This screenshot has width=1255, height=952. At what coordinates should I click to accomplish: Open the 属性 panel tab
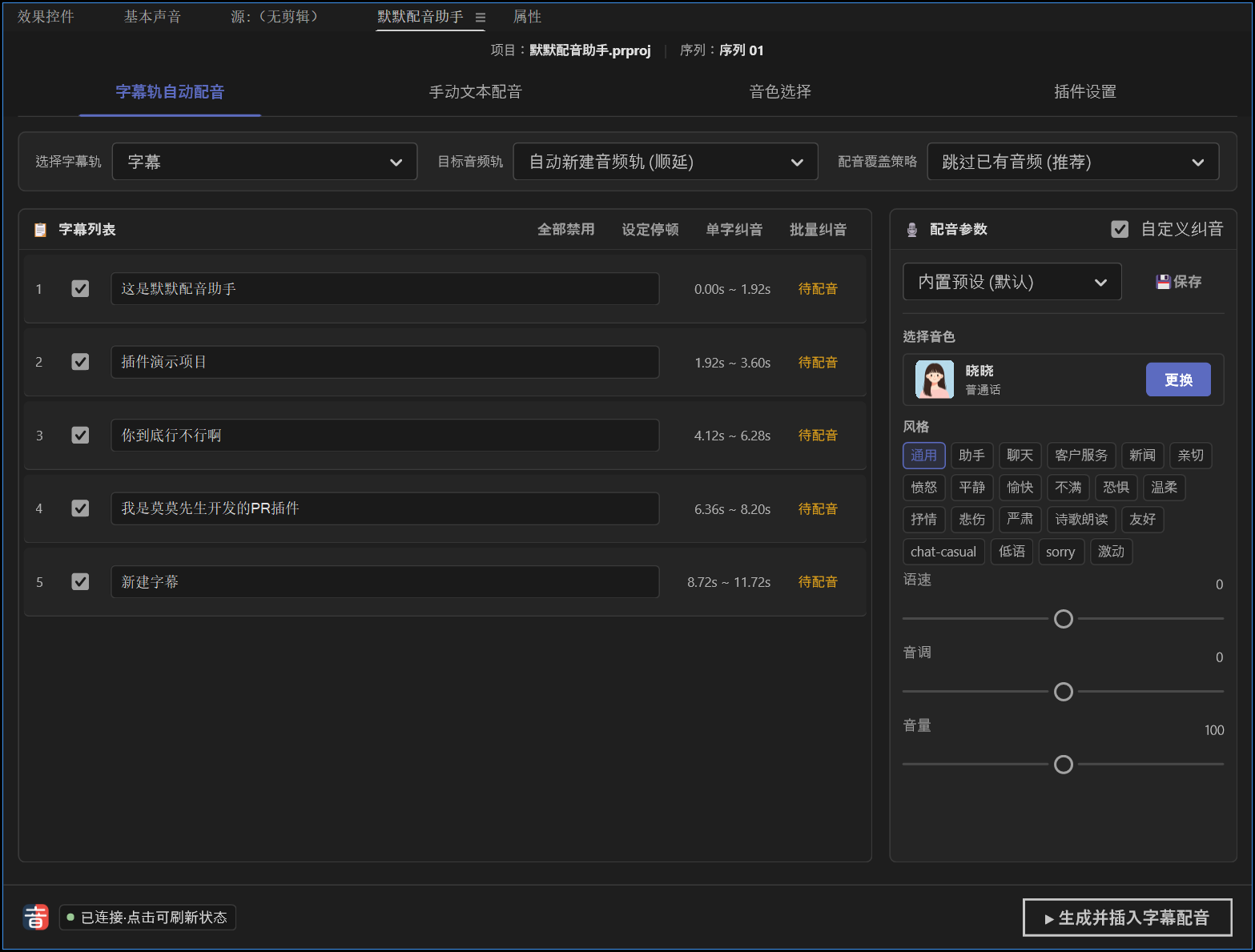pyautogui.click(x=527, y=17)
